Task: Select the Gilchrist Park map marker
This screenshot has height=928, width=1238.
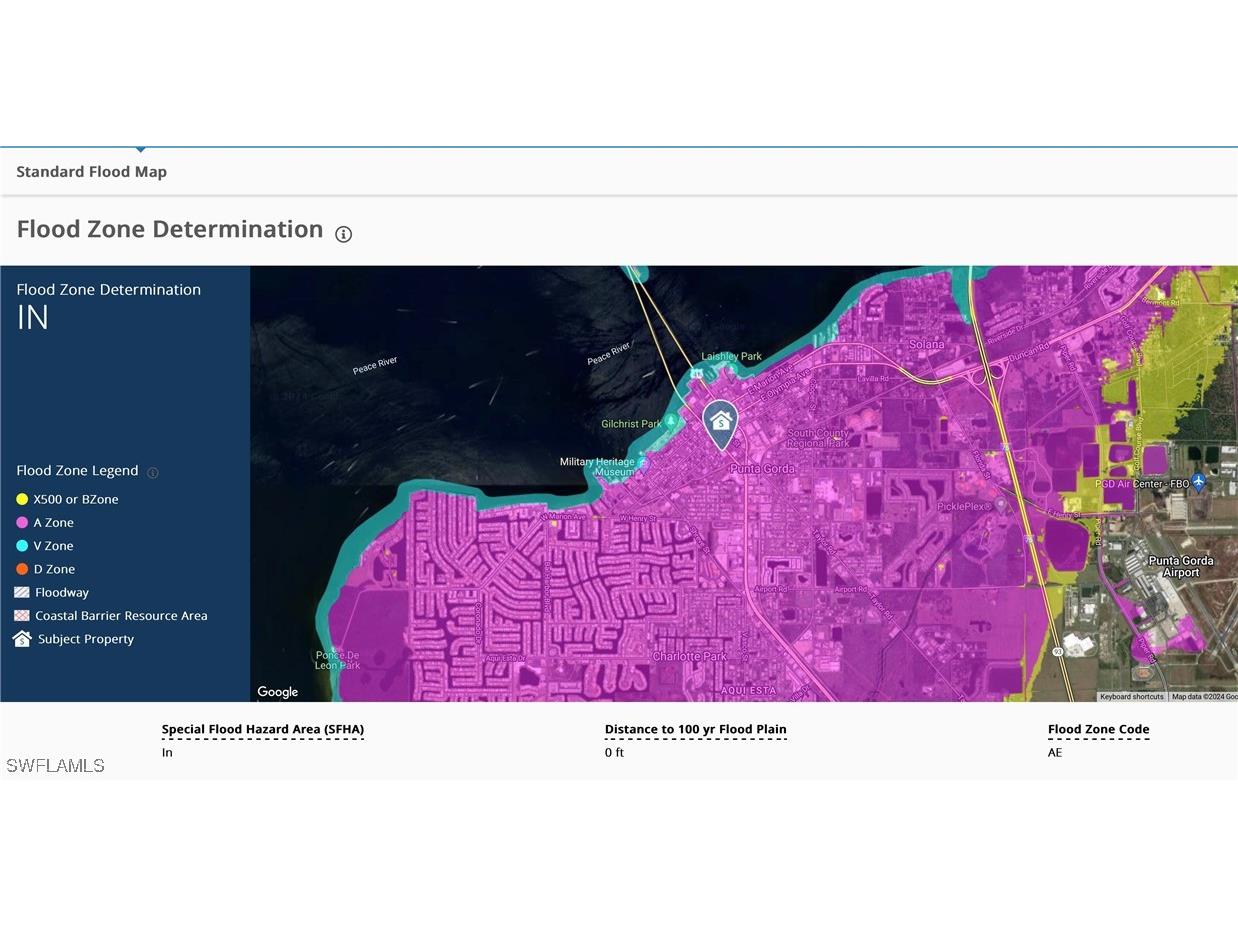Action: point(672,424)
